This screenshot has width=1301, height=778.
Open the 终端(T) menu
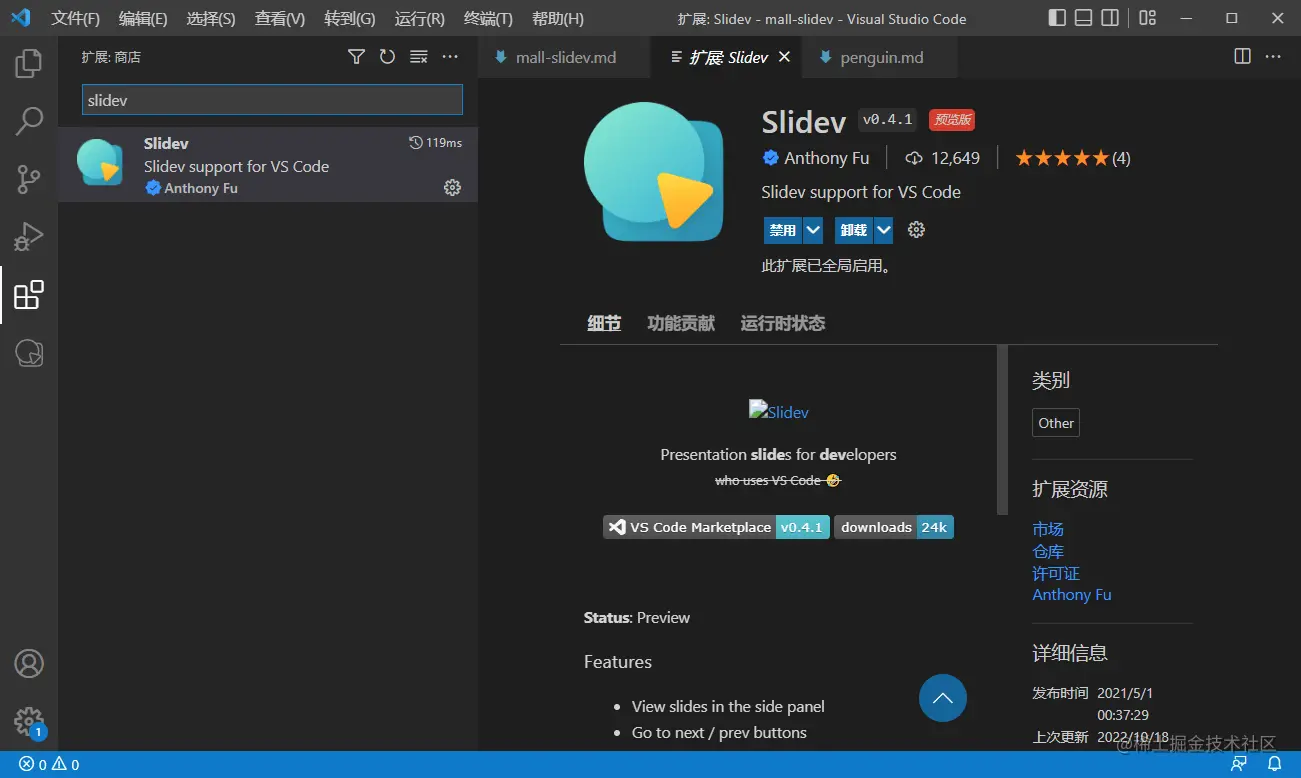pyautogui.click(x=489, y=18)
